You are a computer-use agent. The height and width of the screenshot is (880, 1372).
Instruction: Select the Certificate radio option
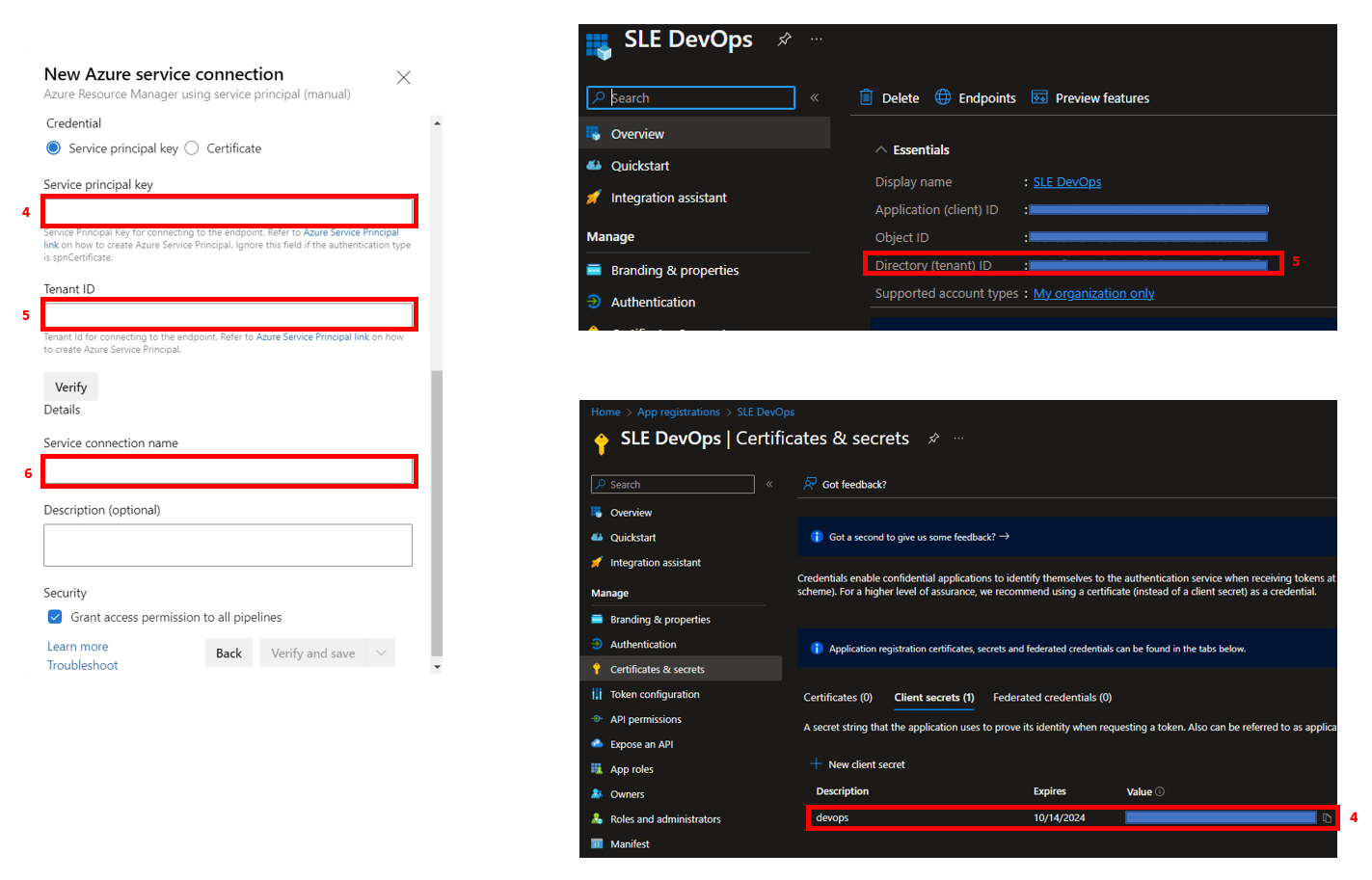pos(192,147)
